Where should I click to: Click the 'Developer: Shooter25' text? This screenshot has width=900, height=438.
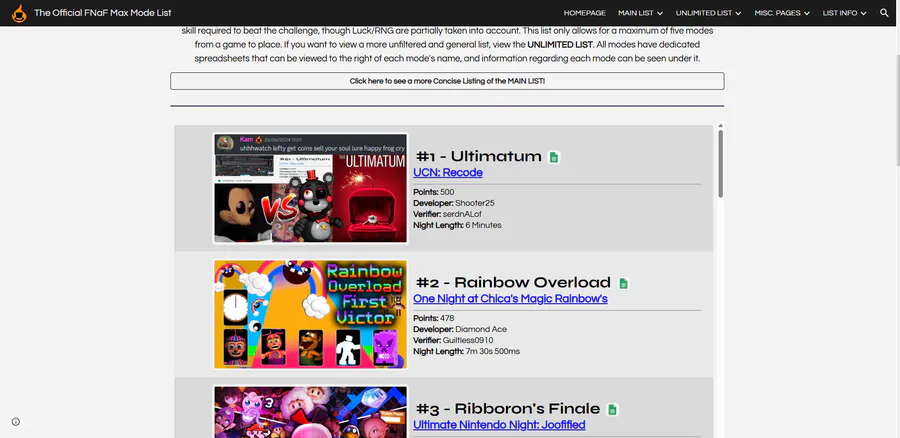click(453, 203)
